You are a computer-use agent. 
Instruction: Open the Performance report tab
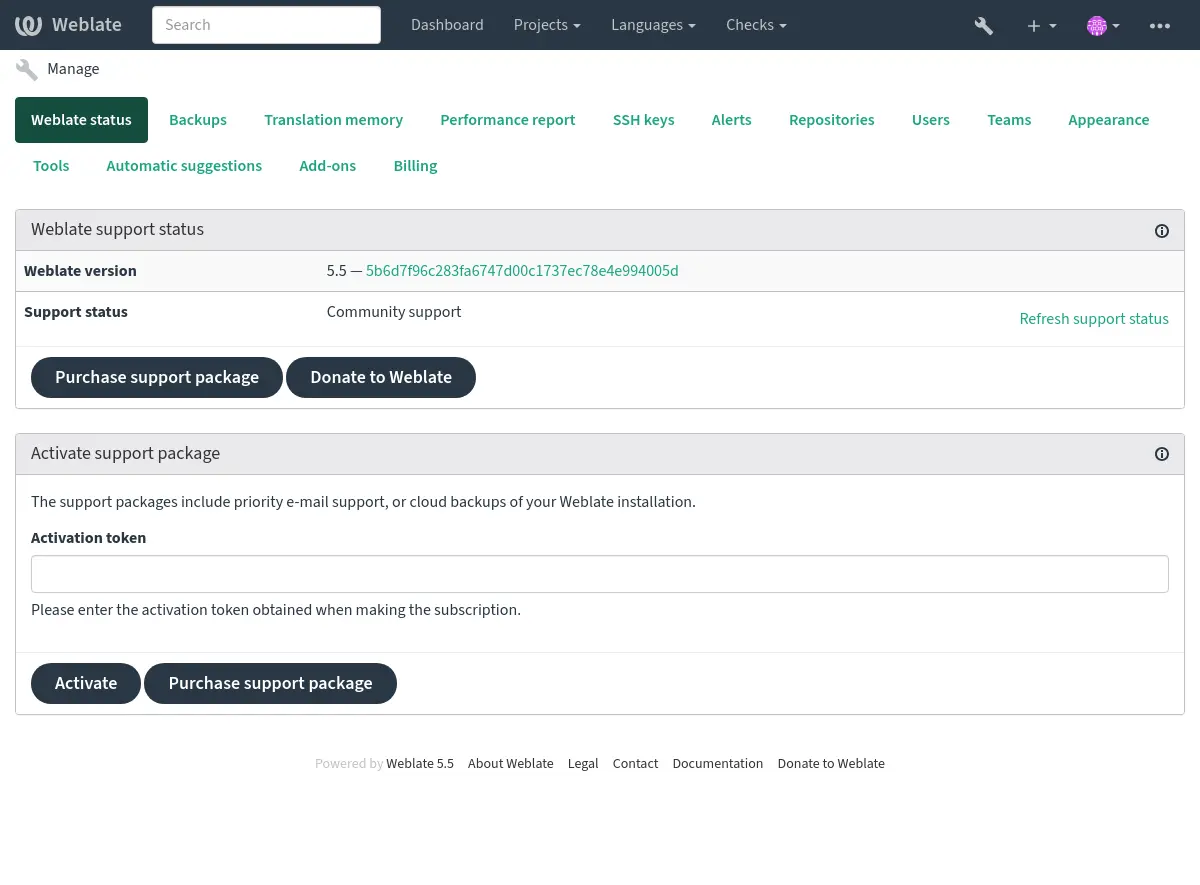pos(508,120)
